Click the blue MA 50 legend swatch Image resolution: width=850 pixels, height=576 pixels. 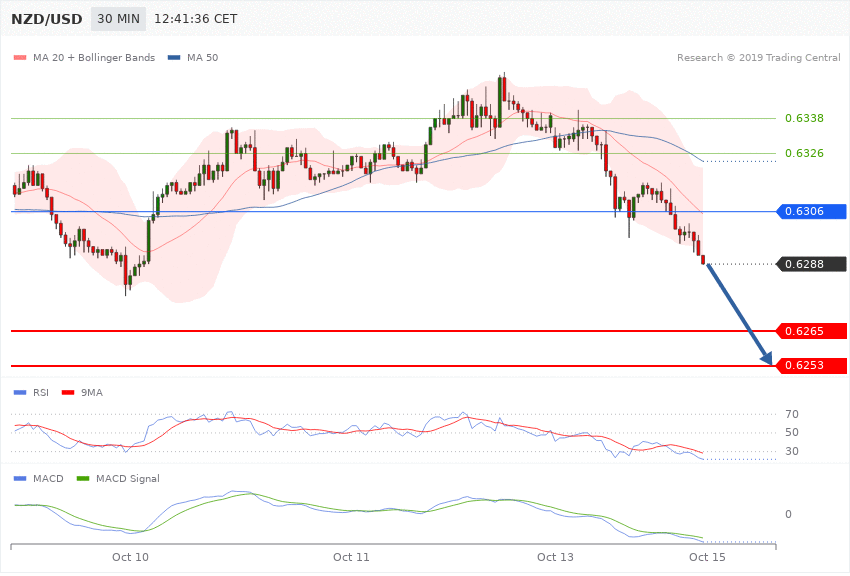click(x=174, y=57)
